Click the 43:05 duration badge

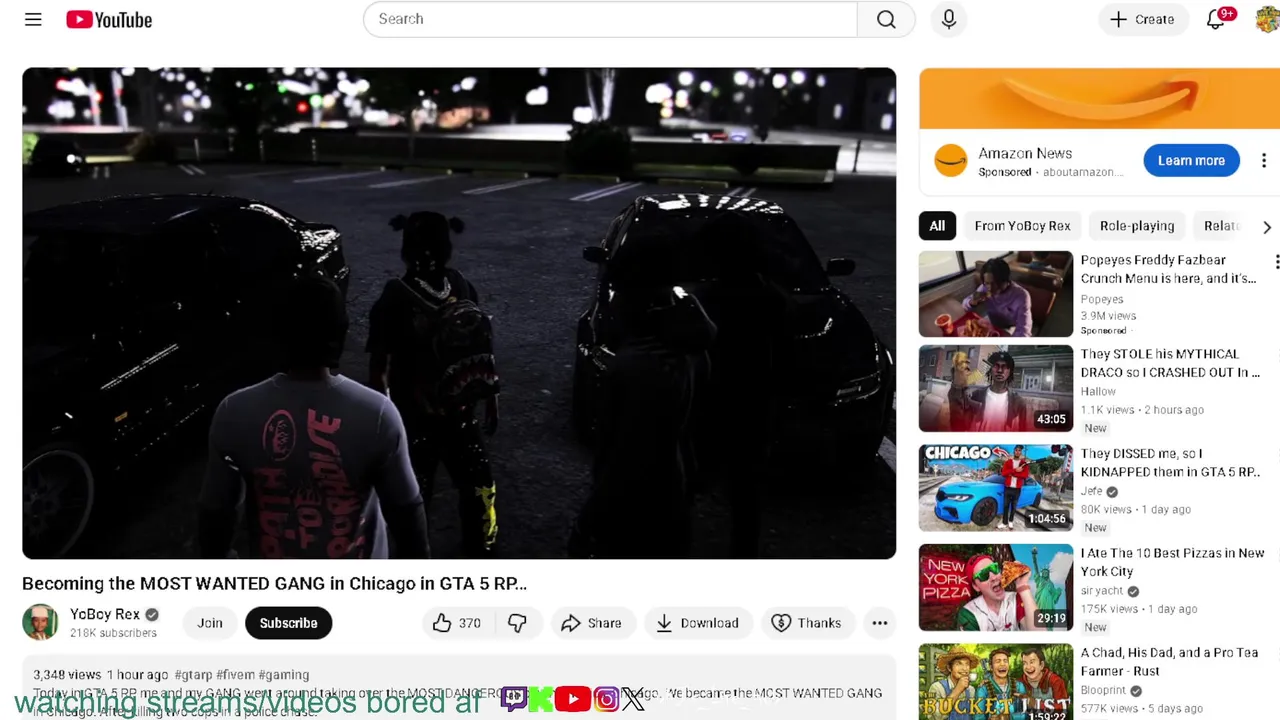(x=1051, y=419)
